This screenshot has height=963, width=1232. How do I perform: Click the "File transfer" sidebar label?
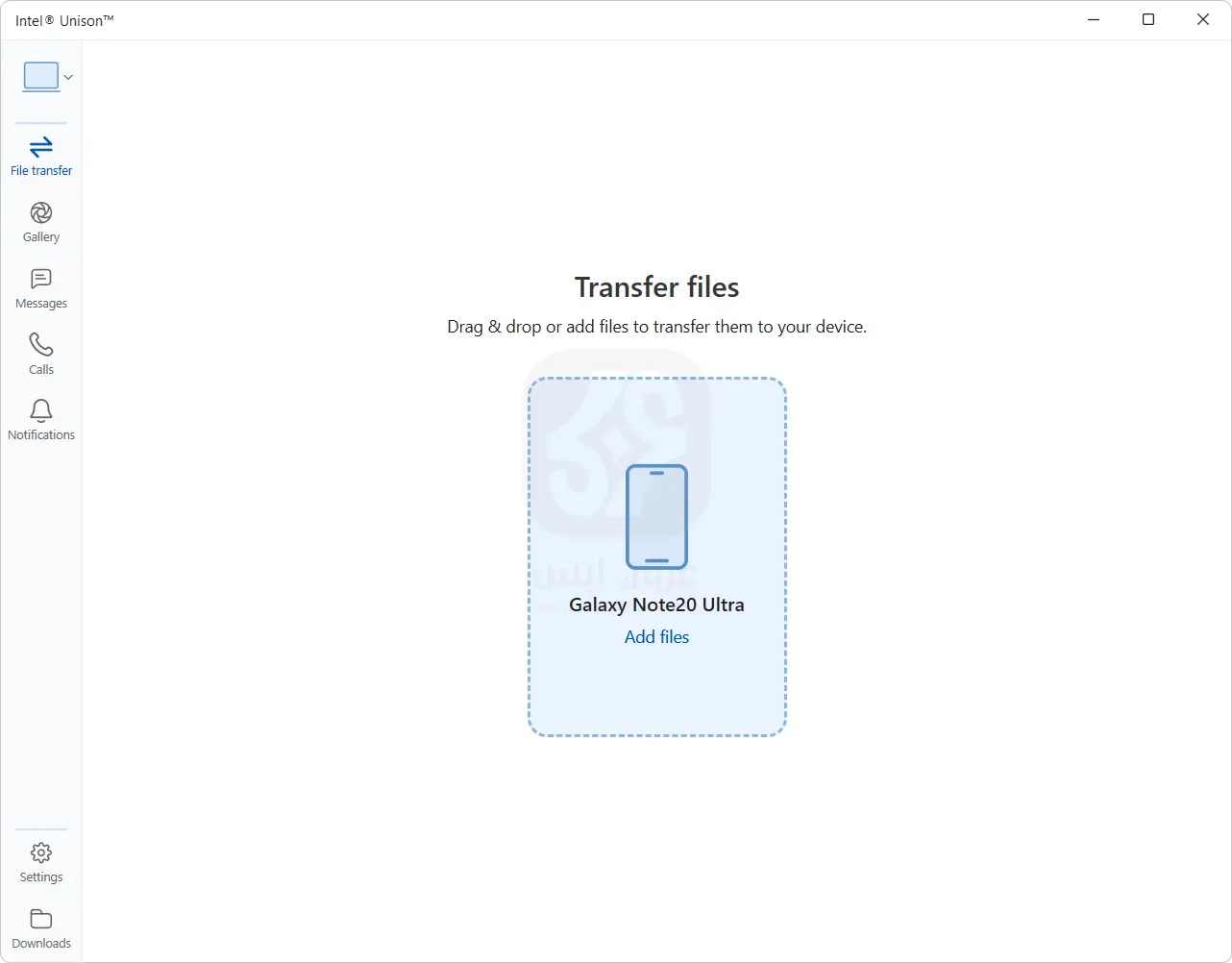click(41, 171)
